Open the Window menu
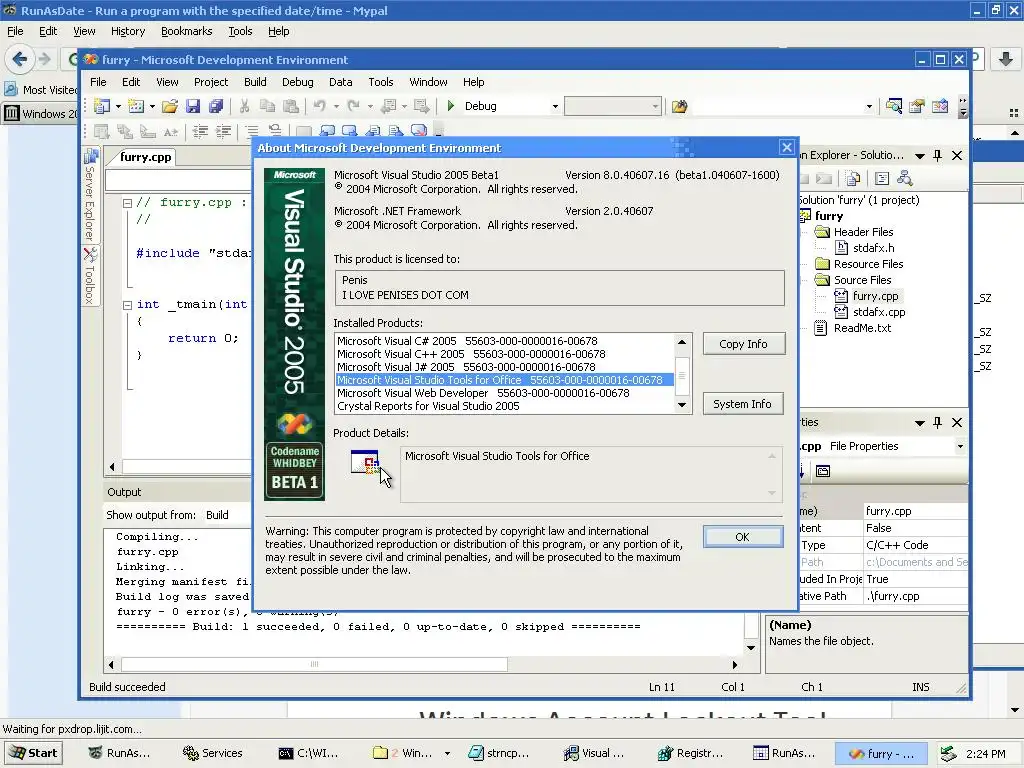 click(428, 82)
